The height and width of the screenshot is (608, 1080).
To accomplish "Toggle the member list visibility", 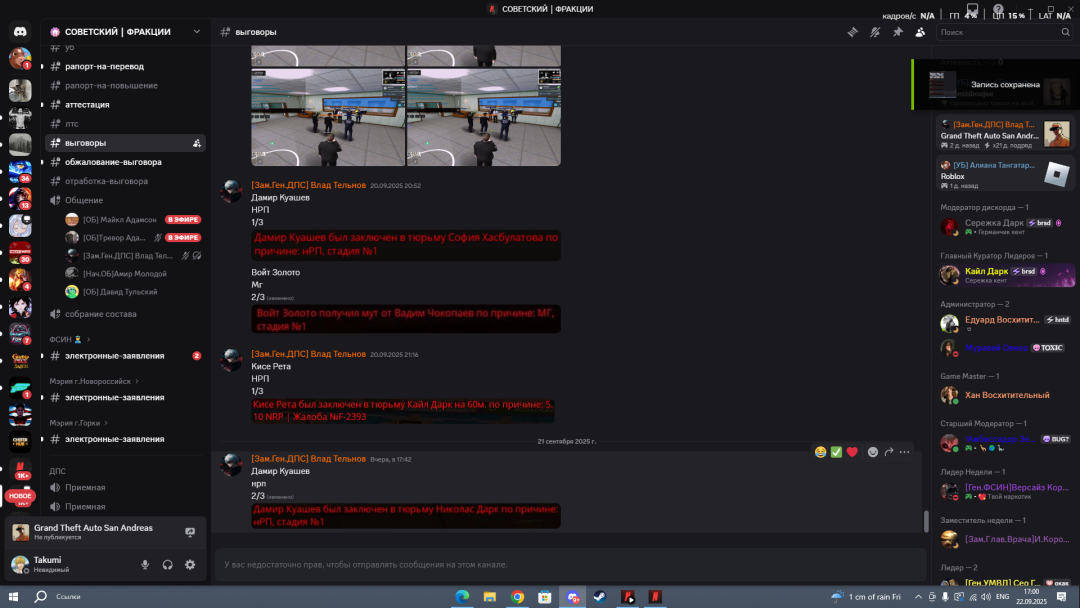I will click(920, 32).
